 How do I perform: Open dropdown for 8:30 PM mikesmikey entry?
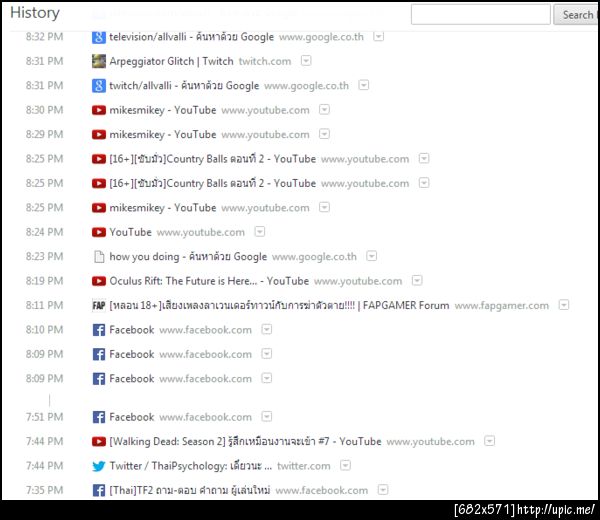[x=324, y=110]
